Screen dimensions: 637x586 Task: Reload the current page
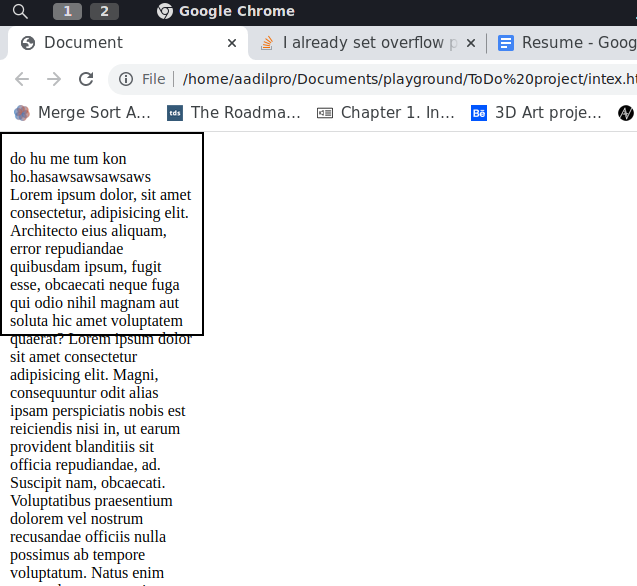coord(86,79)
